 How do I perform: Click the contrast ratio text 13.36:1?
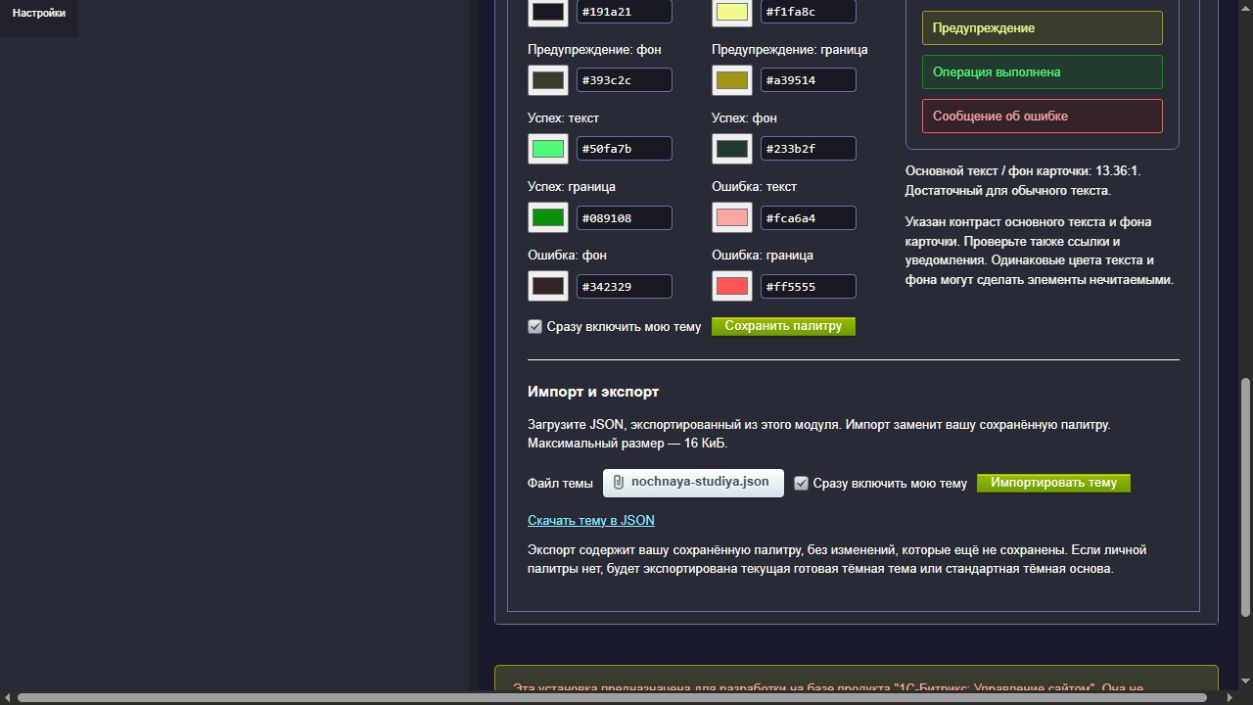[x=1117, y=171]
